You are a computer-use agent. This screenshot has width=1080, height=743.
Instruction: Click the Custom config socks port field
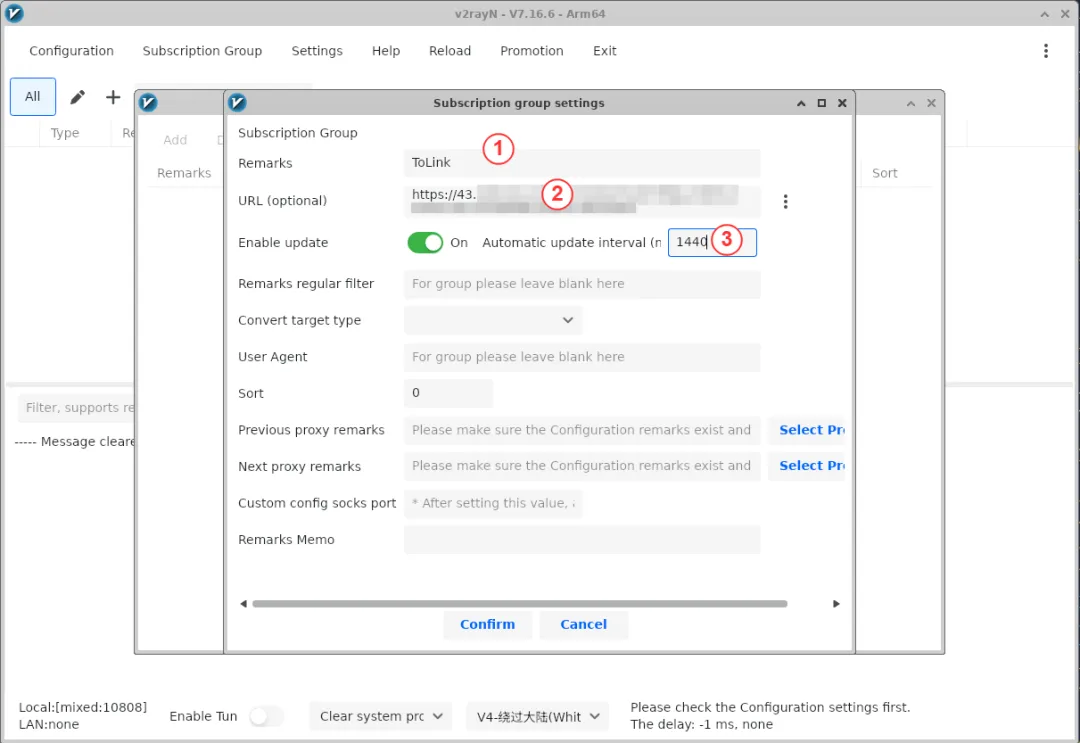click(493, 503)
